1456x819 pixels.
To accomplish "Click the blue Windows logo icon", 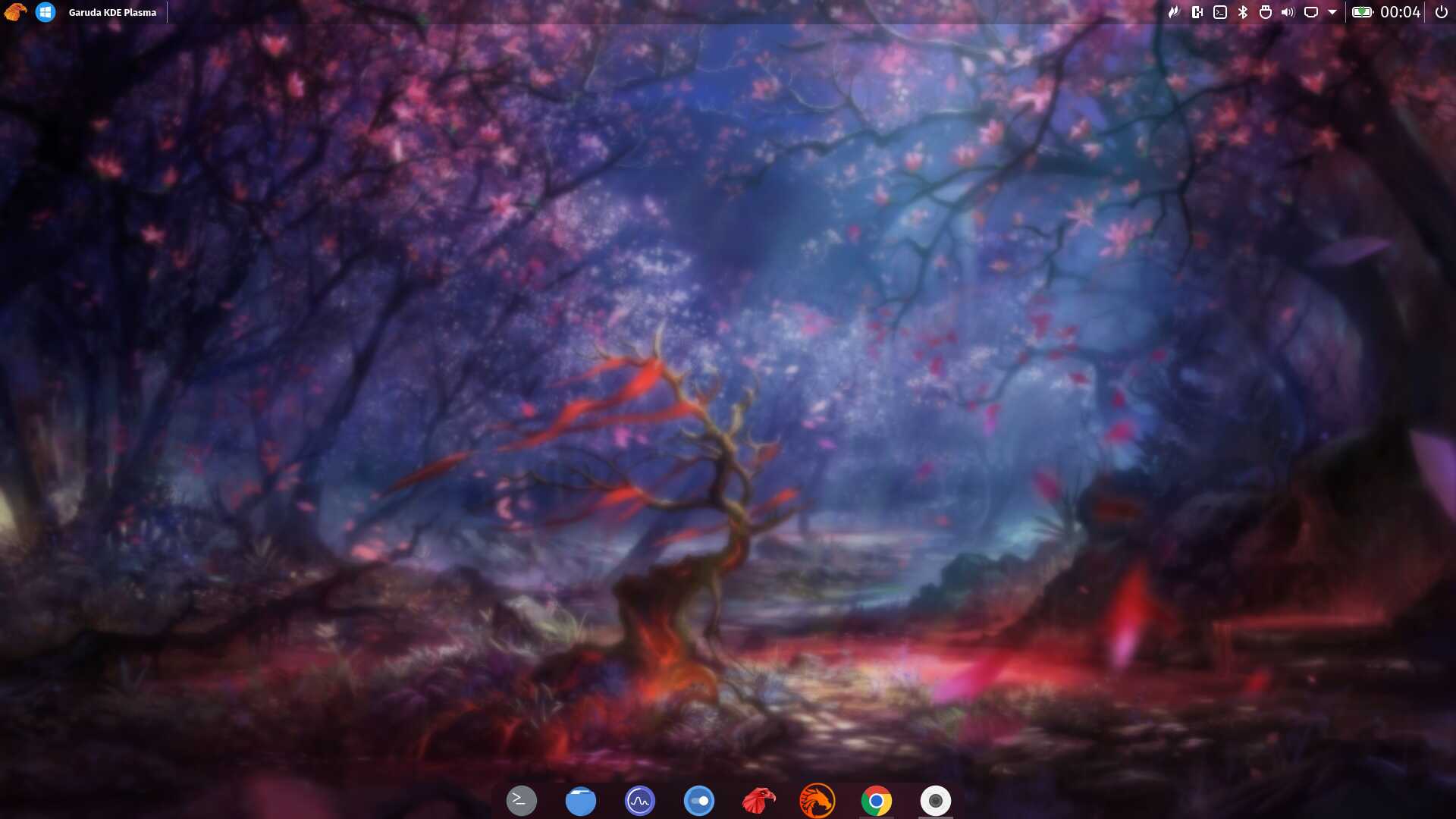I will 45,12.
